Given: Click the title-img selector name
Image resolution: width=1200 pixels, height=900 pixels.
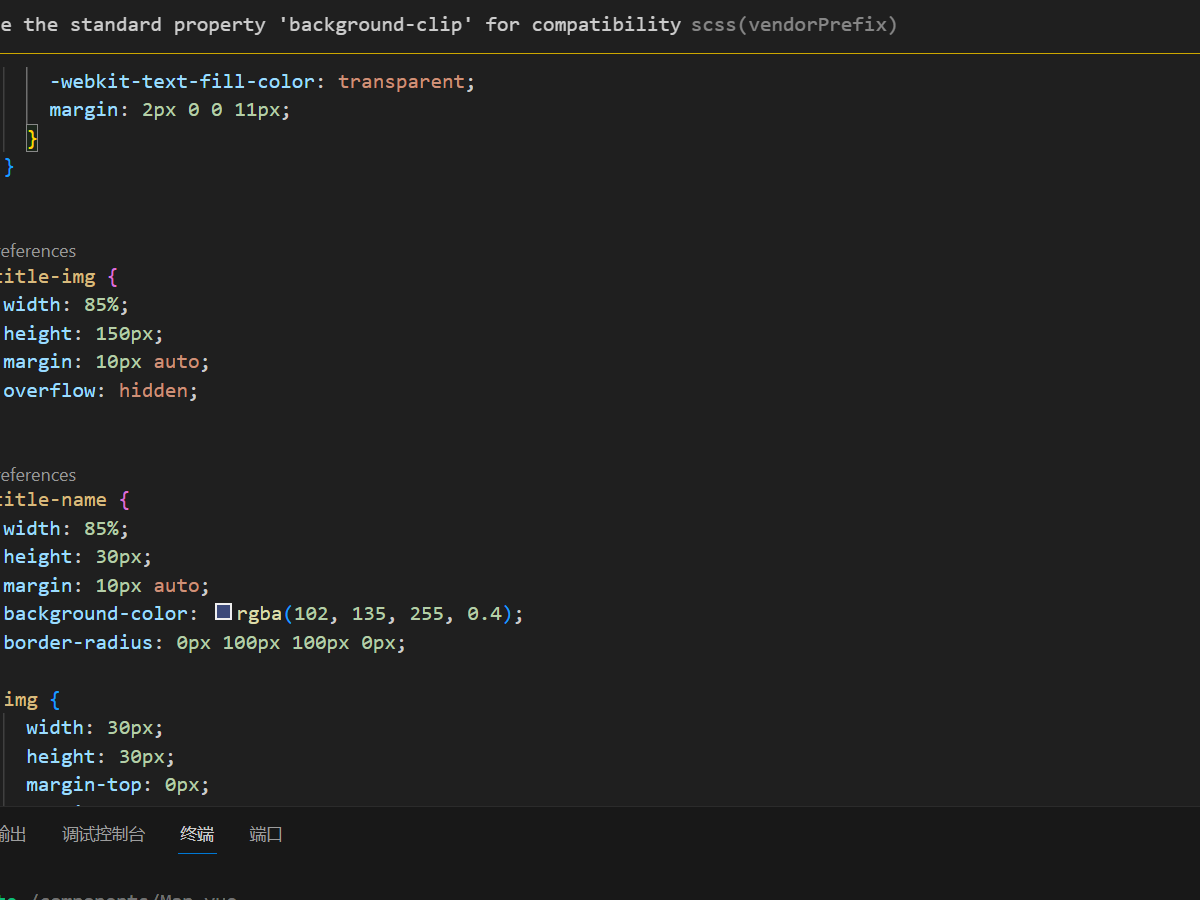Looking at the screenshot, I should (x=46, y=276).
